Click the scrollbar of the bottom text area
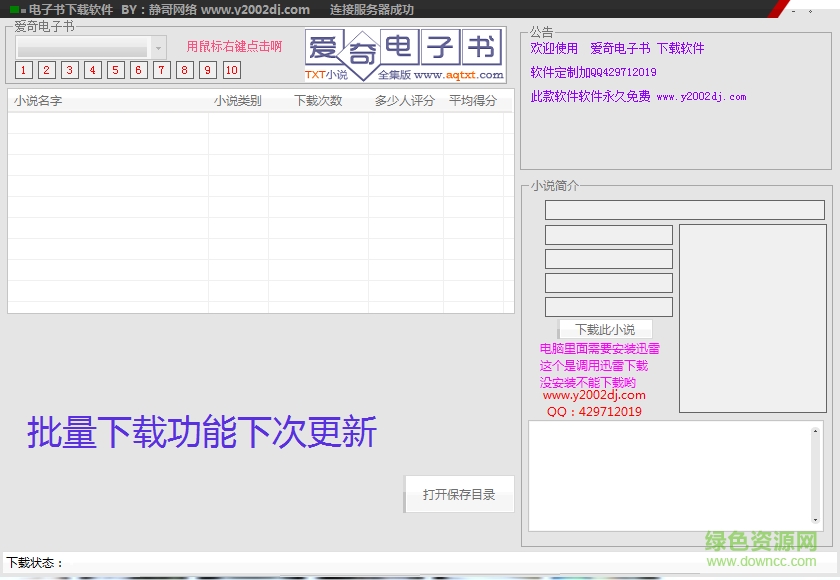The width and height of the screenshot is (840, 580). pyautogui.click(x=817, y=475)
